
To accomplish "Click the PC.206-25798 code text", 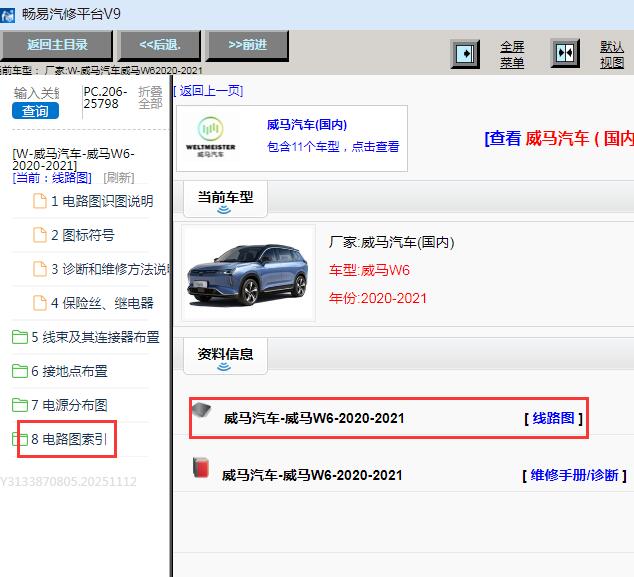I will coord(105,97).
